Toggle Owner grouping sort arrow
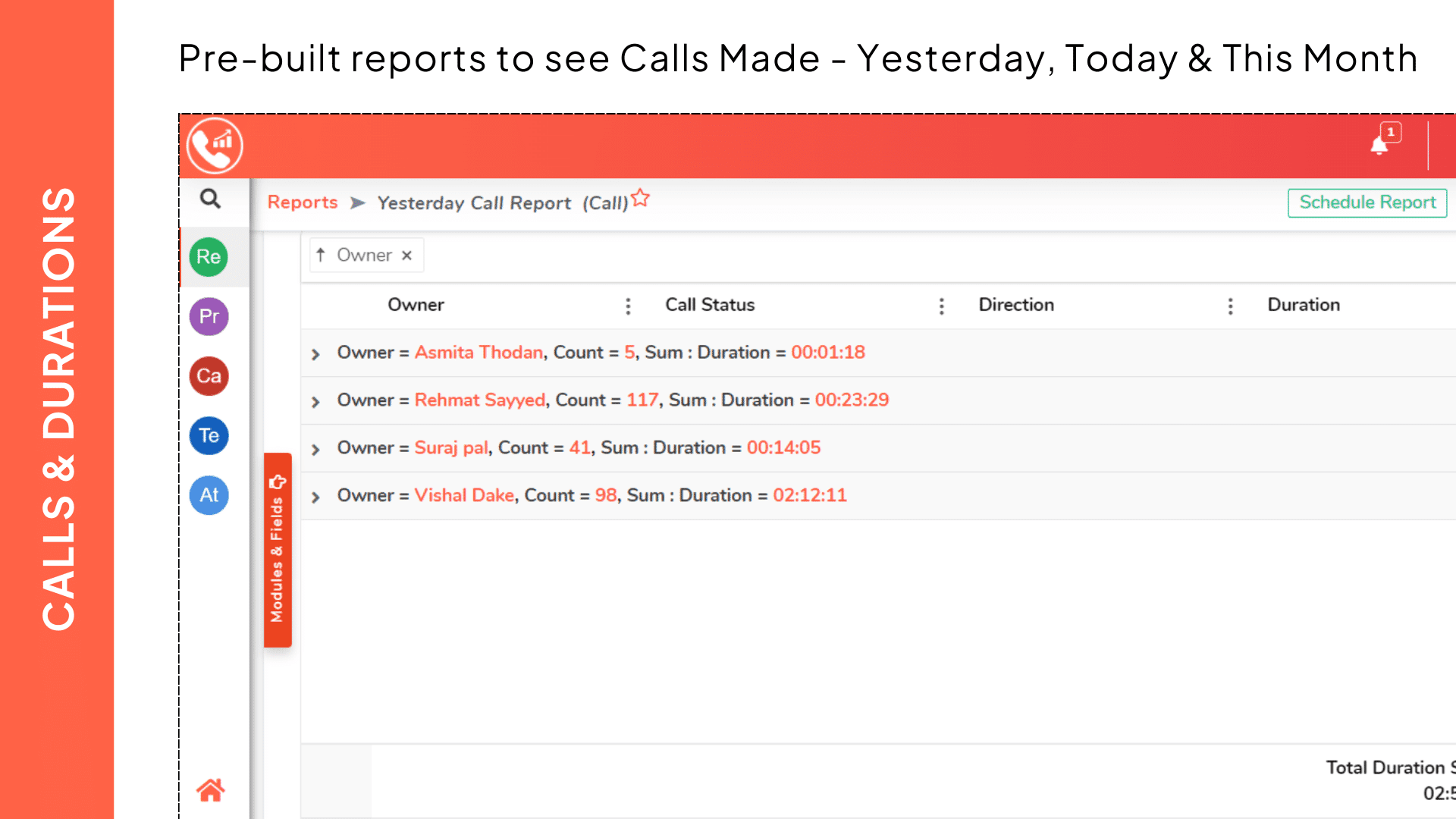1456x819 pixels. point(321,255)
